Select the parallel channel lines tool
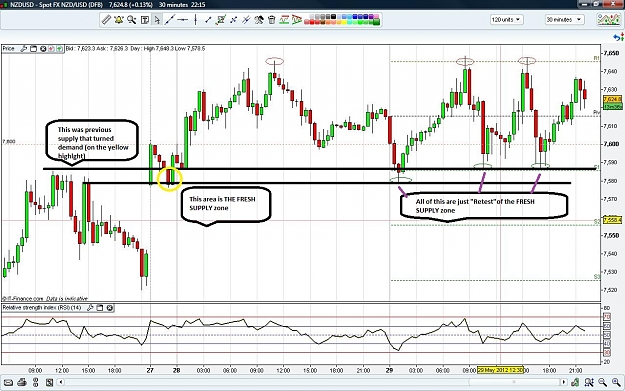Viewport: 625px width, 391px height. click(246, 20)
